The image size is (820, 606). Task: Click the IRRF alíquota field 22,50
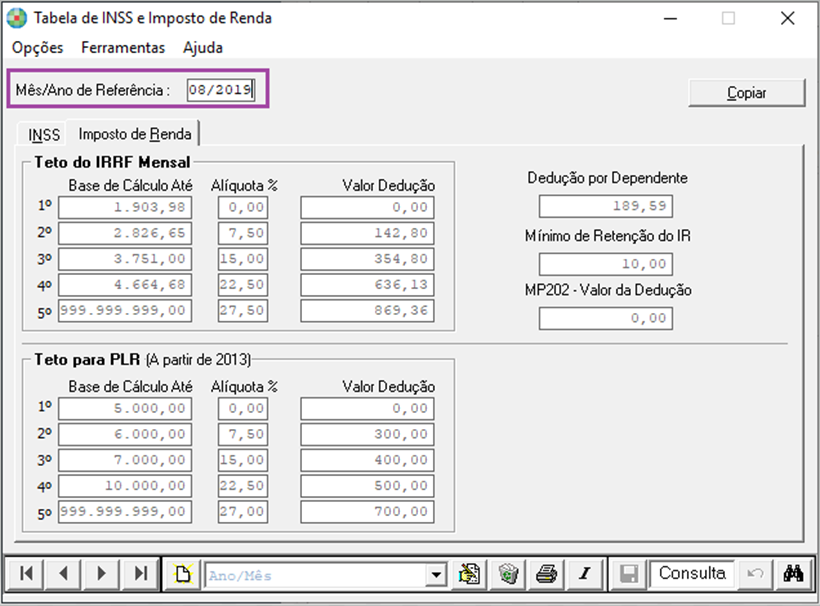pyautogui.click(x=243, y=285)
